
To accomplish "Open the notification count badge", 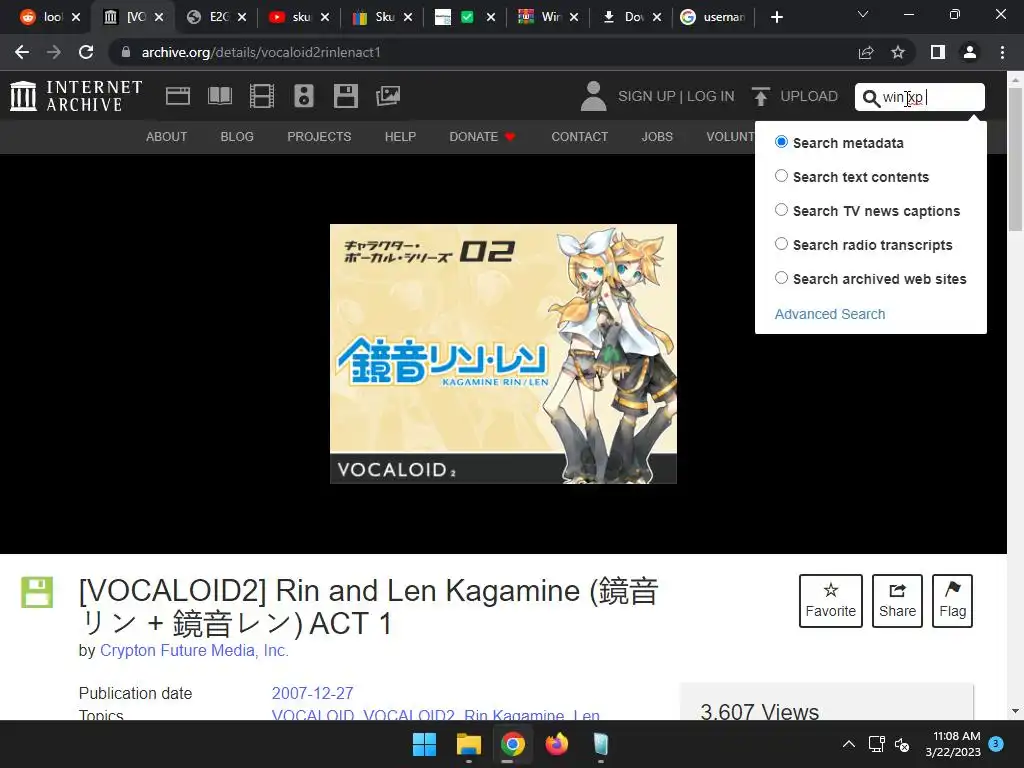I will click(995, 743).
